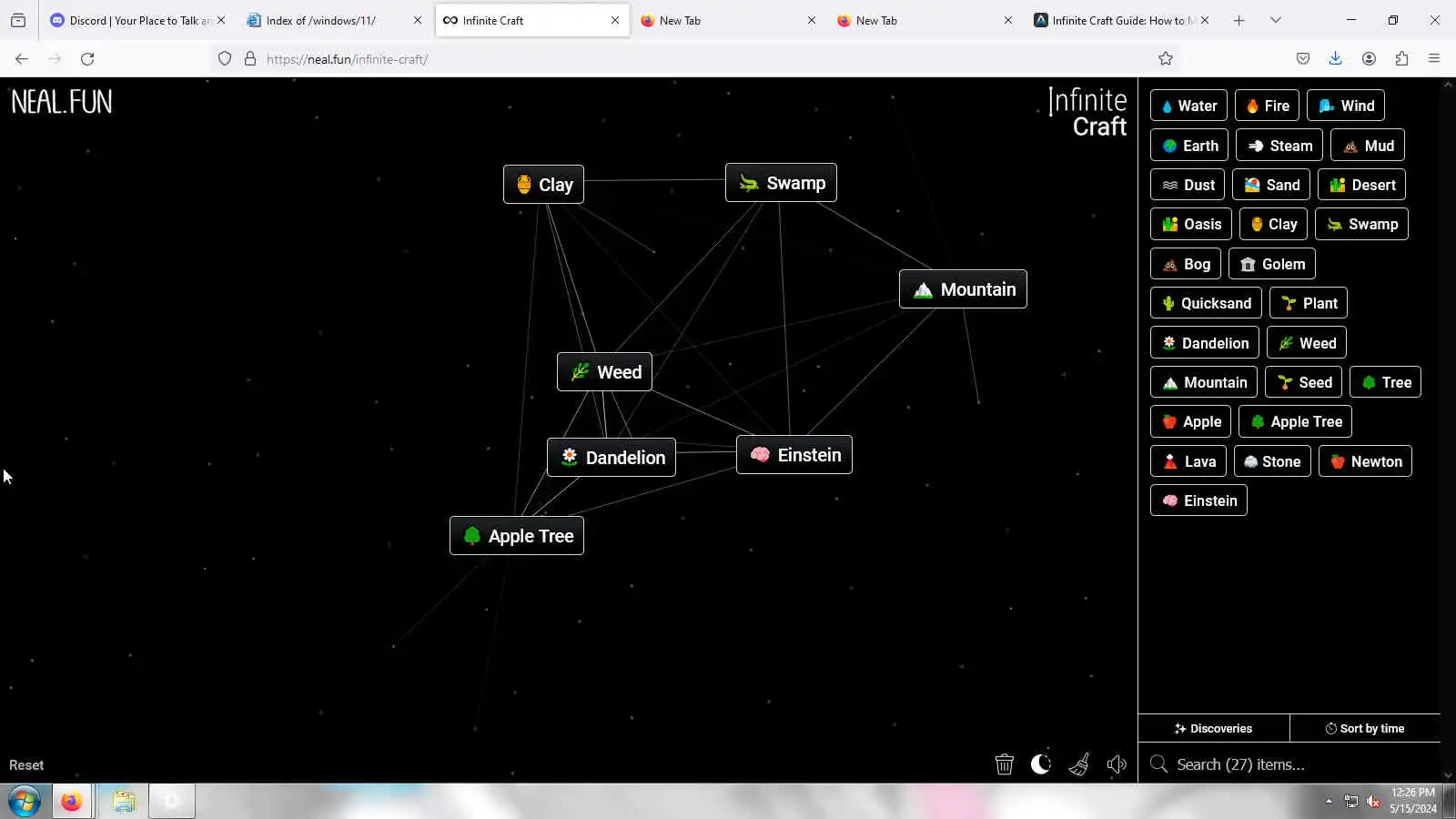The width and height of the screenshot is (1456, 819).
Task: Click the Clay tile on the canvas
Action: pyautogui.click(x=543, y=185)
